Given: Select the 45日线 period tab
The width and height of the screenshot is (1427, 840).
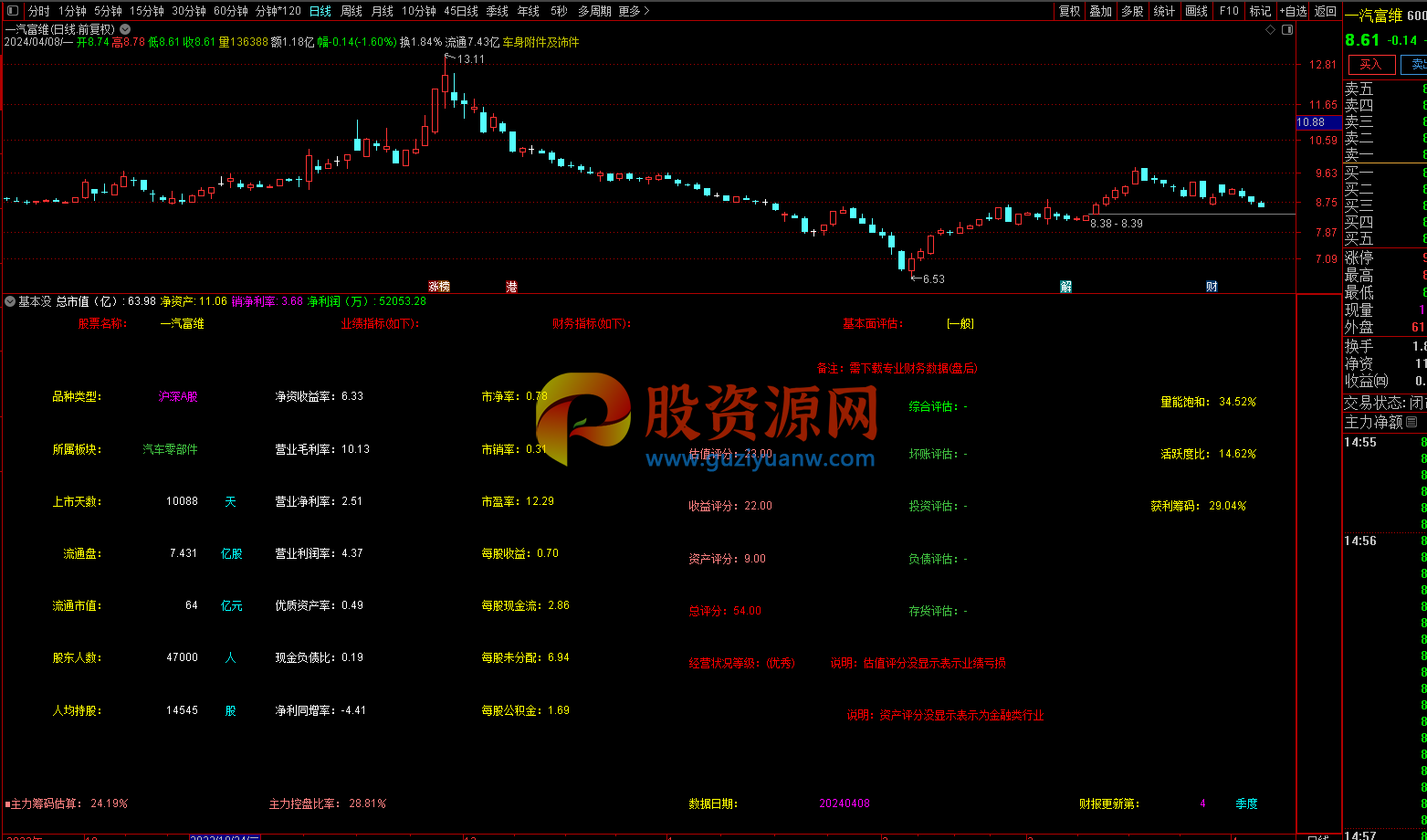Looking at the screenshot, I should coord(461,11).
